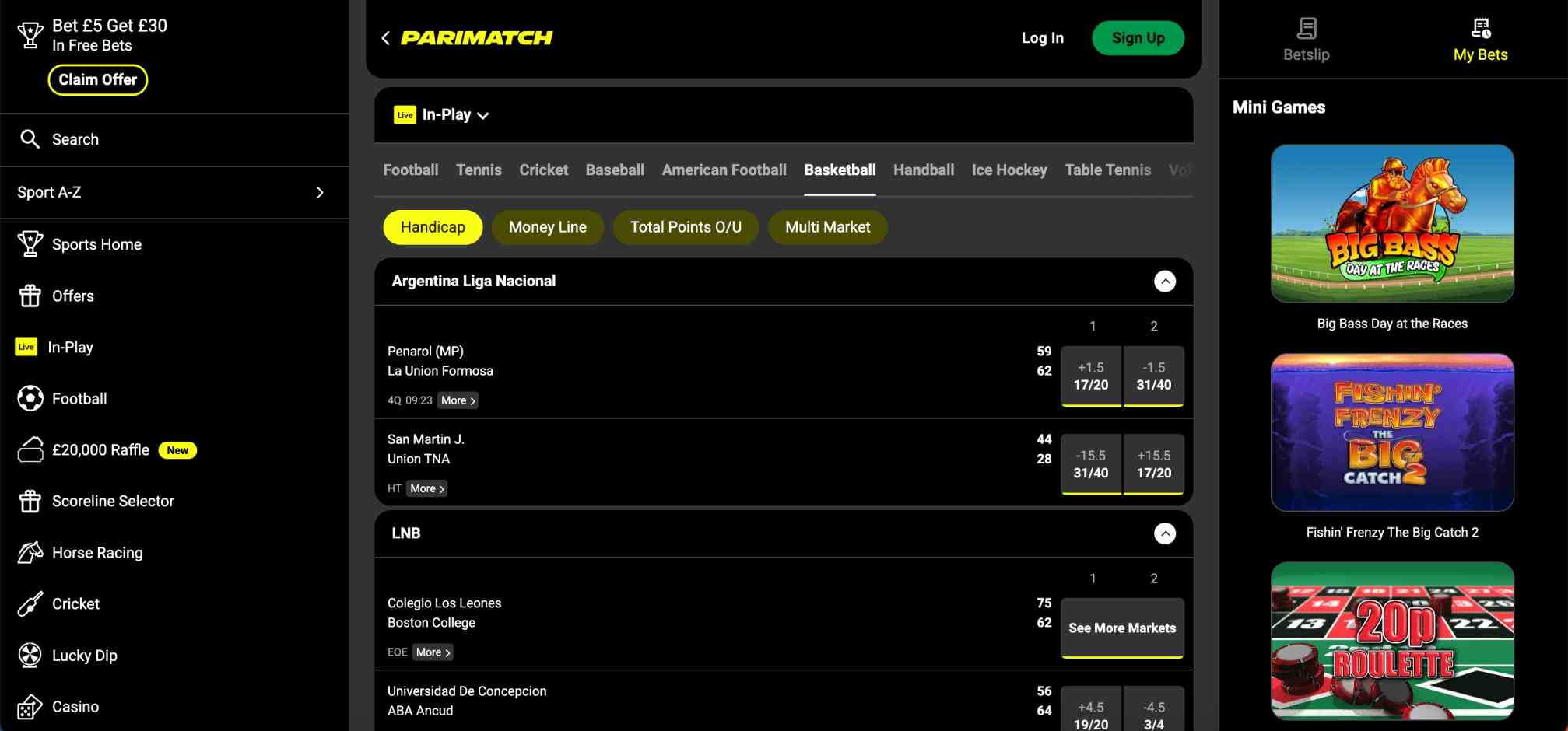The width and height of the screenshot is (1568, 731).
Task: Open the Offers gift icon
Action: (x=29, y=296)
